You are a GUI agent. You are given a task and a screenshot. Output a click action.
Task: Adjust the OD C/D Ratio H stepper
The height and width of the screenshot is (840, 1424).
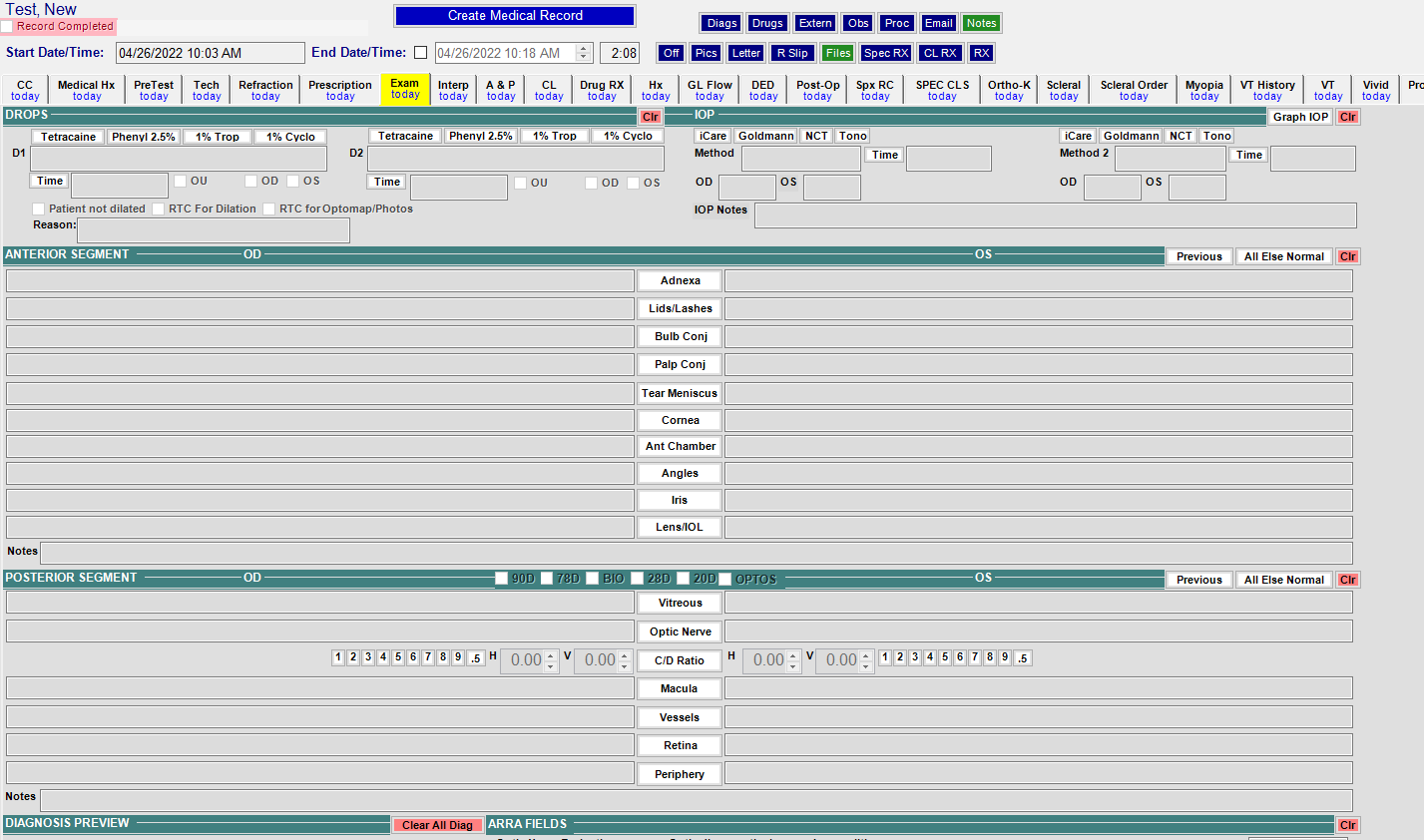pos(550,660)
